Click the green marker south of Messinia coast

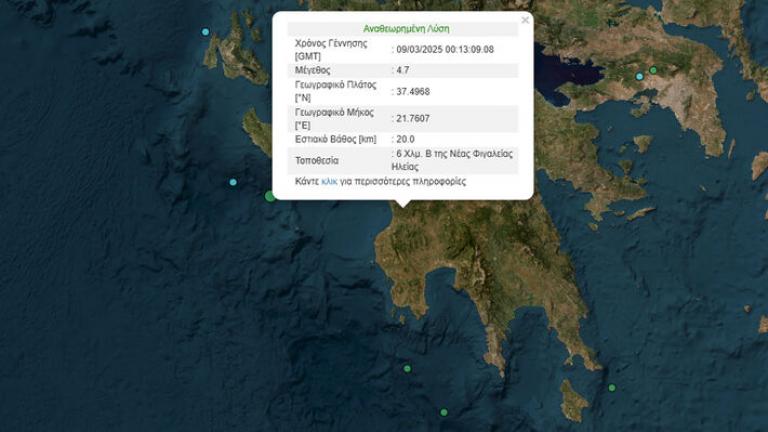click(x=407, y=369)
